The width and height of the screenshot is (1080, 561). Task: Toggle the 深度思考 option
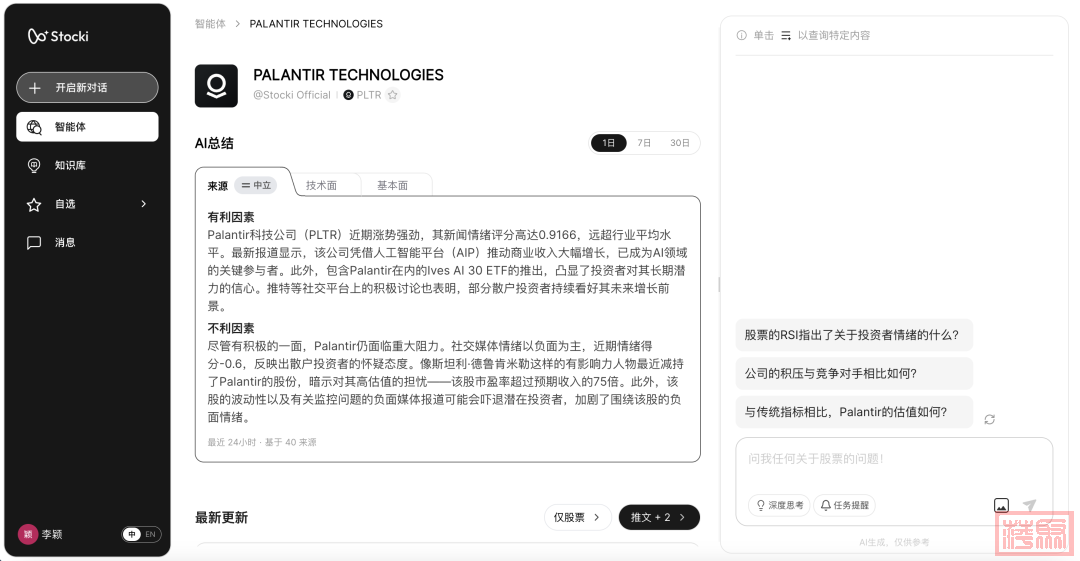tap(780, 505)
